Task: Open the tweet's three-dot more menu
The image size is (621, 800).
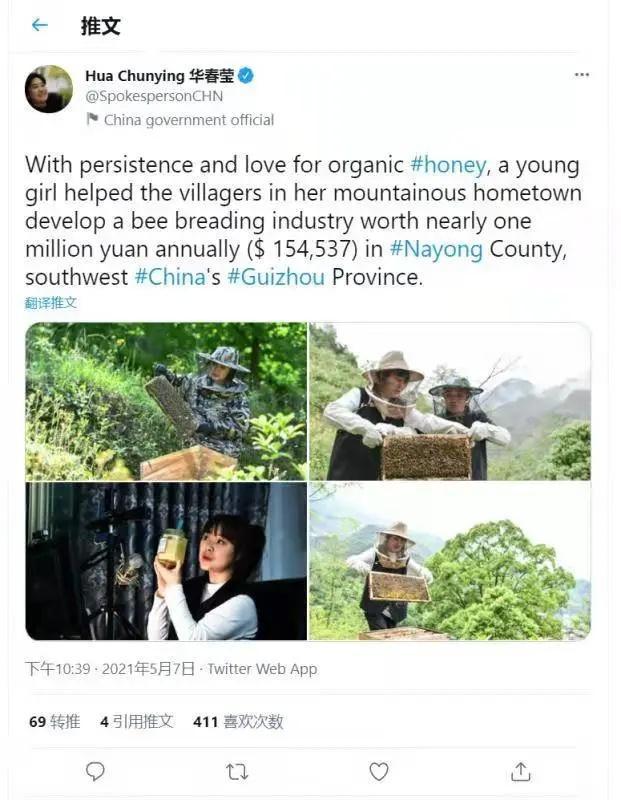Action: point(581,75)
